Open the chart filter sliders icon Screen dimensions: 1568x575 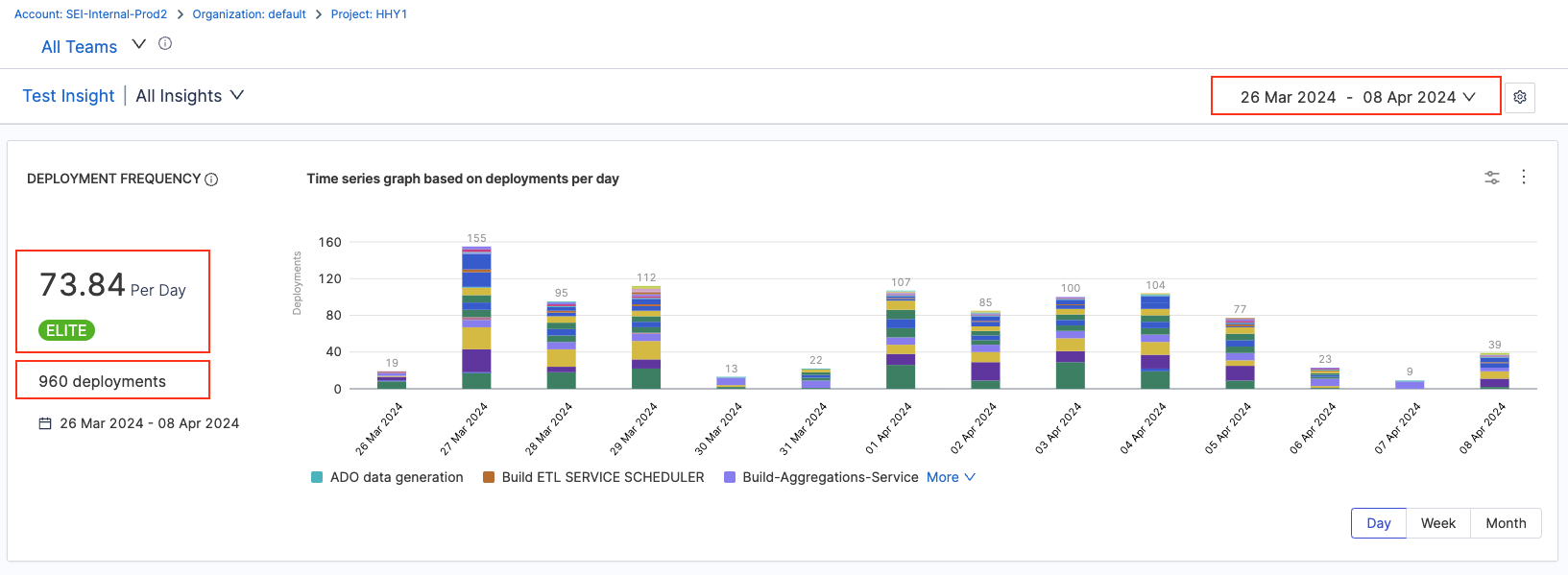[x=1492, y=178]
